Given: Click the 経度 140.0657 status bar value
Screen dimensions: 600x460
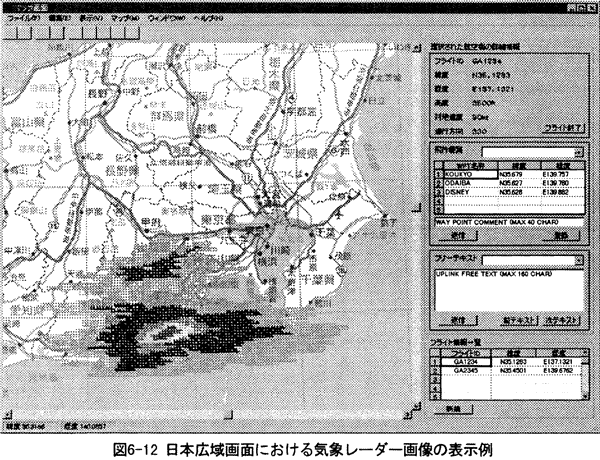Looking at the screenshot, I should (84, 426).
